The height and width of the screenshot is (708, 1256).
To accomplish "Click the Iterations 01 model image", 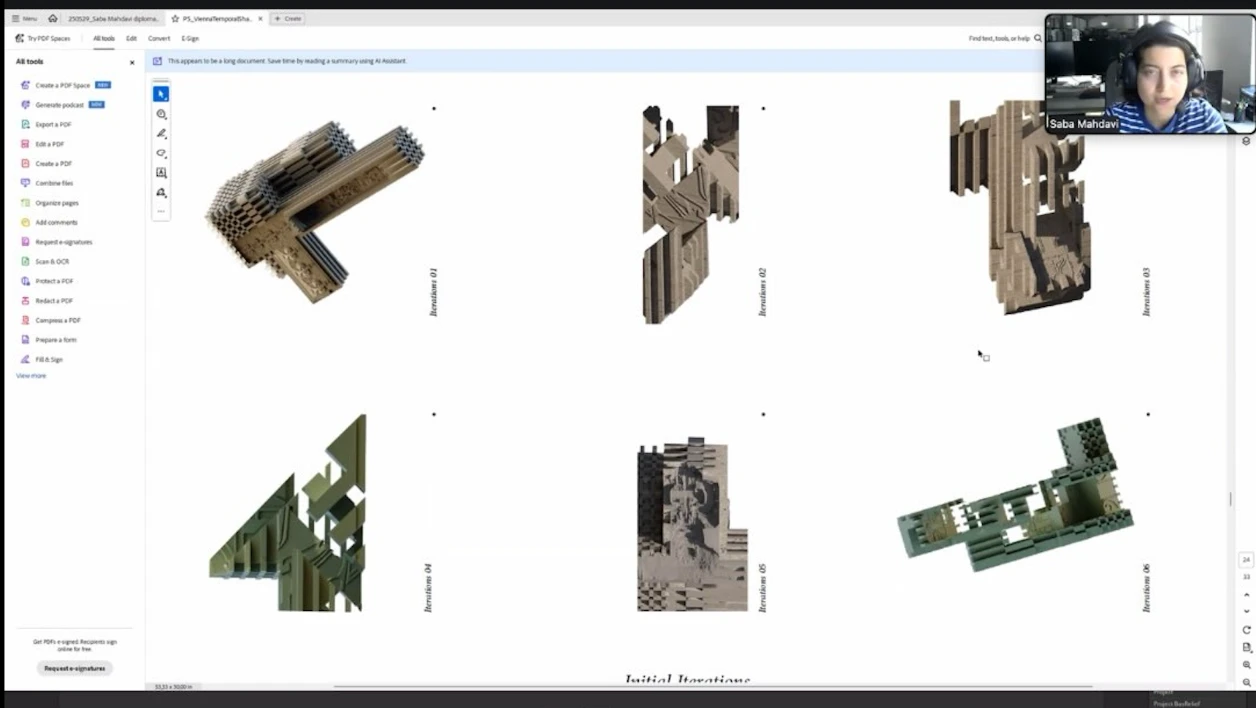I will tap(314, 212).
